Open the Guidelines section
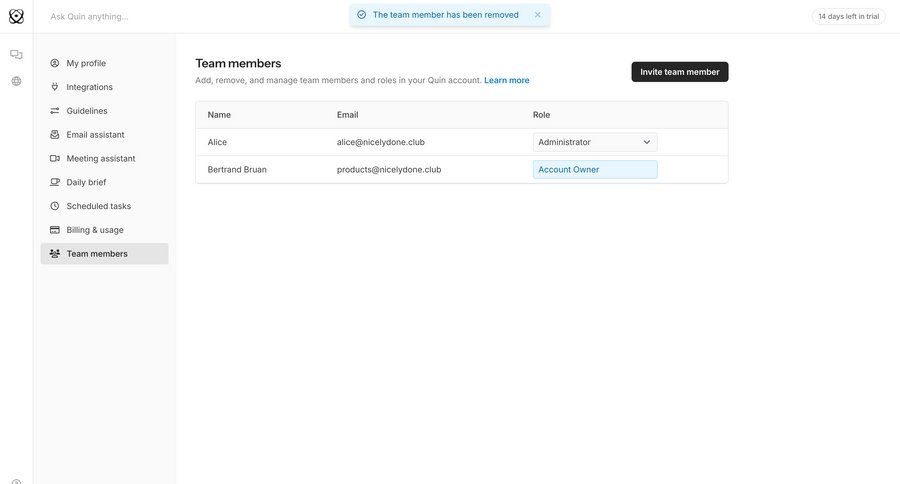The image size is (900, 484). click(104, 111)
